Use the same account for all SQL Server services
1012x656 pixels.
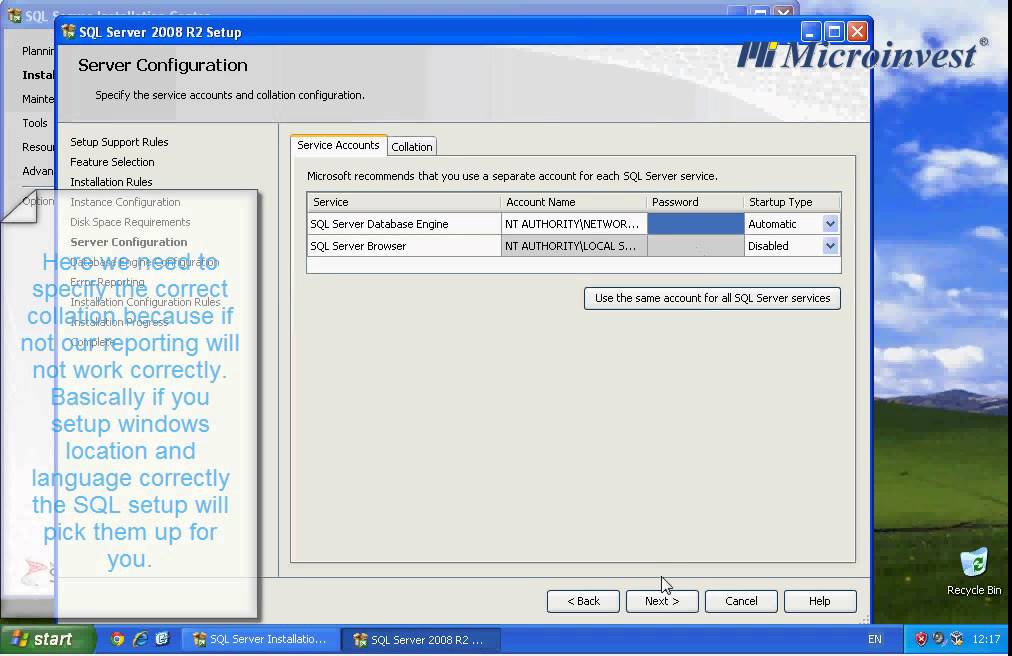712,298
